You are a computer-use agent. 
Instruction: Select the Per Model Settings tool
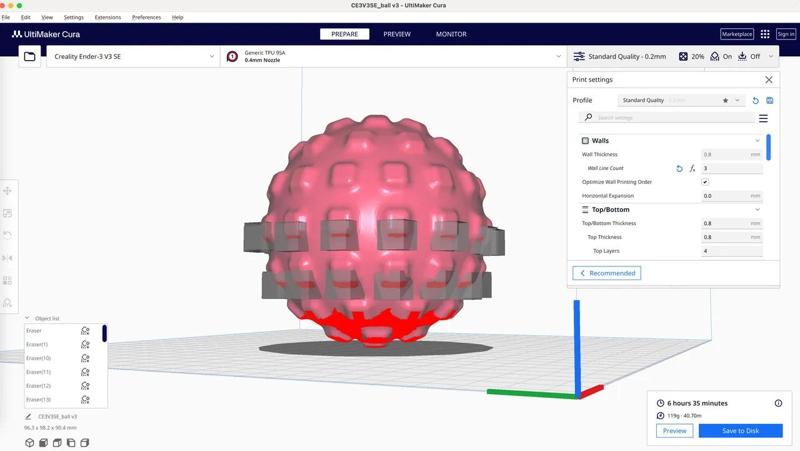point(8,281)
